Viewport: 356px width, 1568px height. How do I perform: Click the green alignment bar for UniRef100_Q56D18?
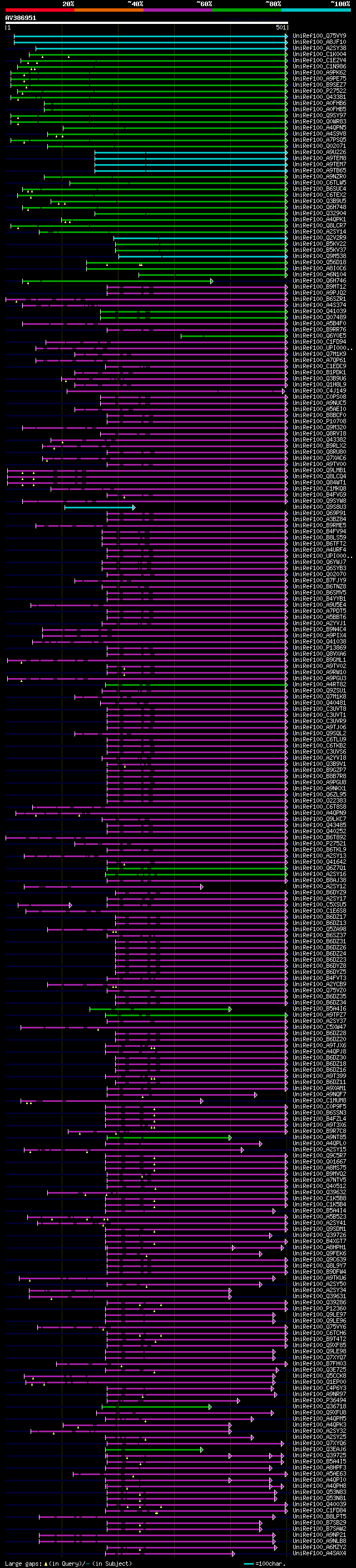coord(187,263)
